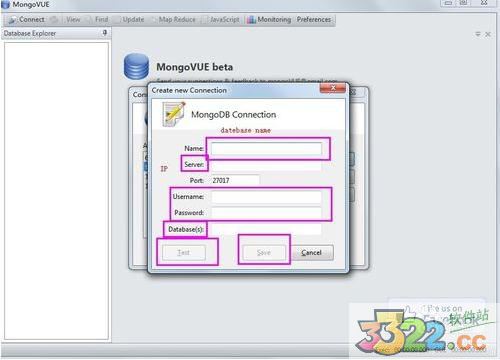Select the JavaScript toolbar item
Image resolution: width=500 pixels, height=360 pixels.
(x=224, y=20)
